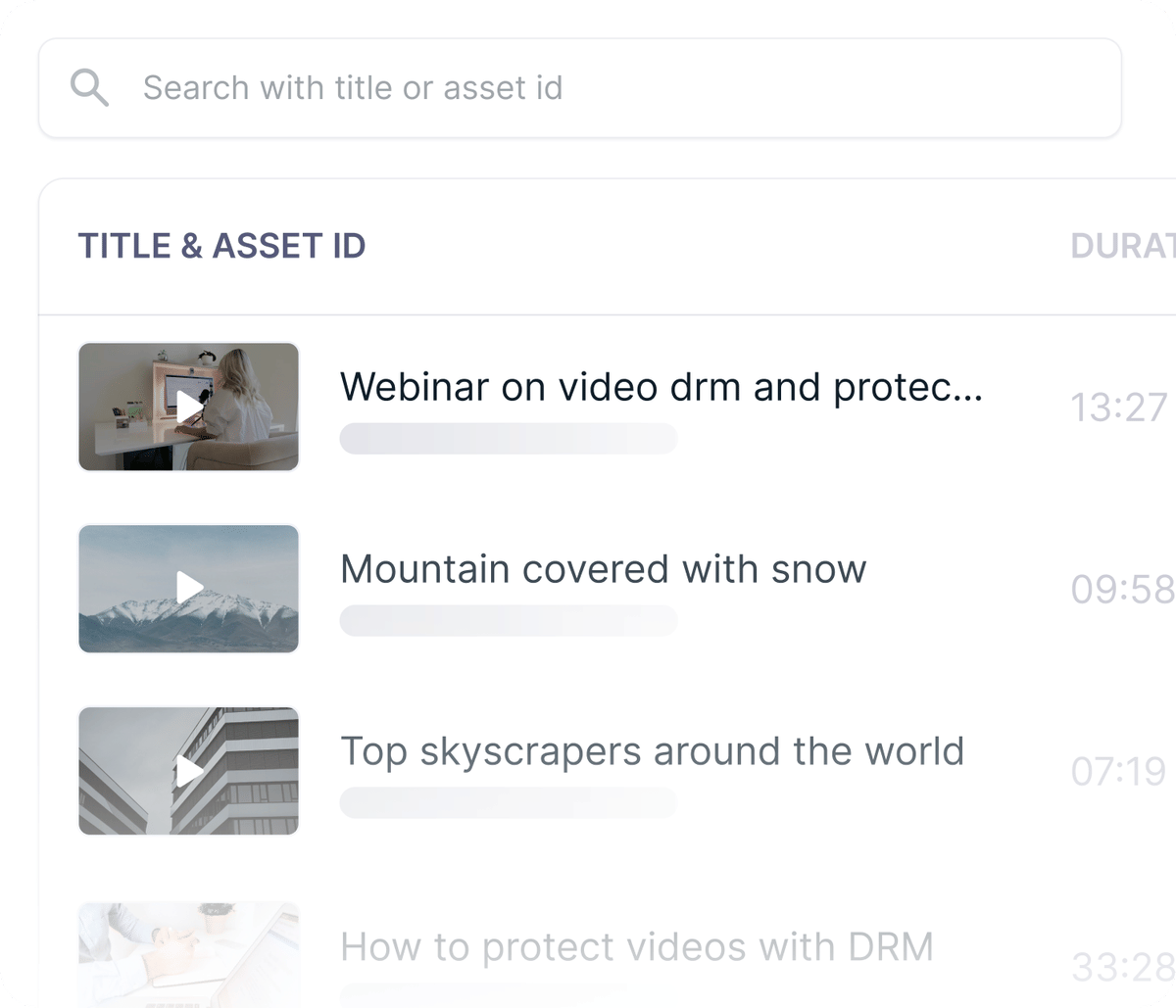Click the play icon on the snowy mountain video

click(188, 588)
